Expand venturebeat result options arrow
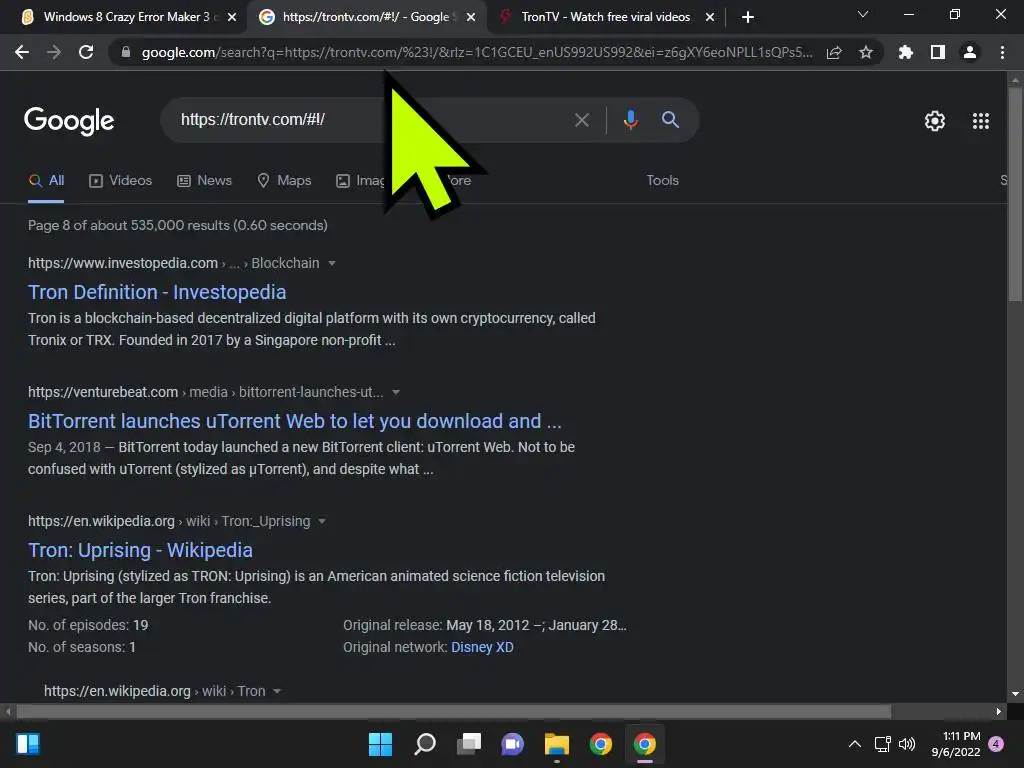This screenshot has height=768, width=1024. 396,392
